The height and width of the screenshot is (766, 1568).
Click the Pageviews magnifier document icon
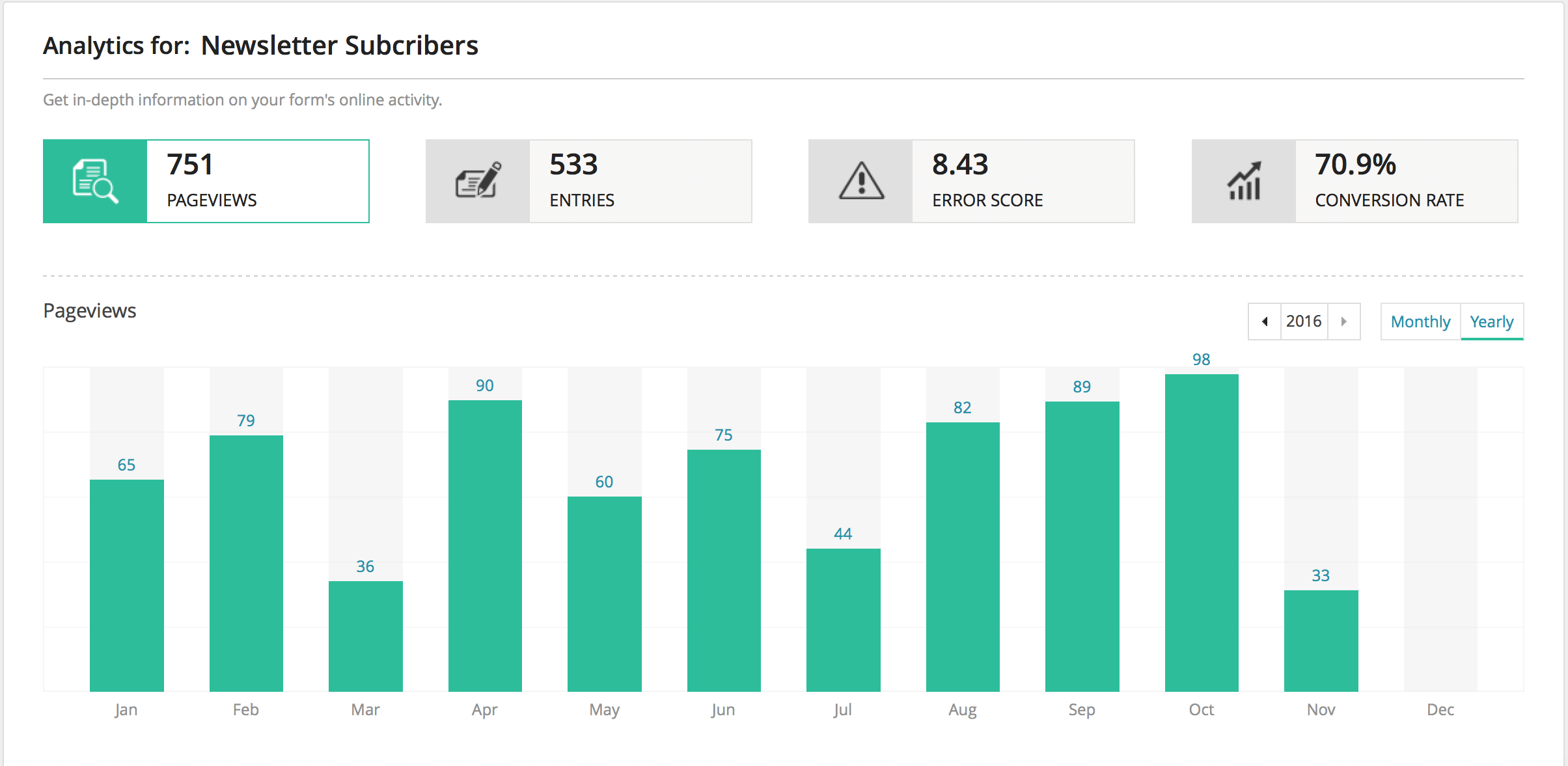(95, 182)
